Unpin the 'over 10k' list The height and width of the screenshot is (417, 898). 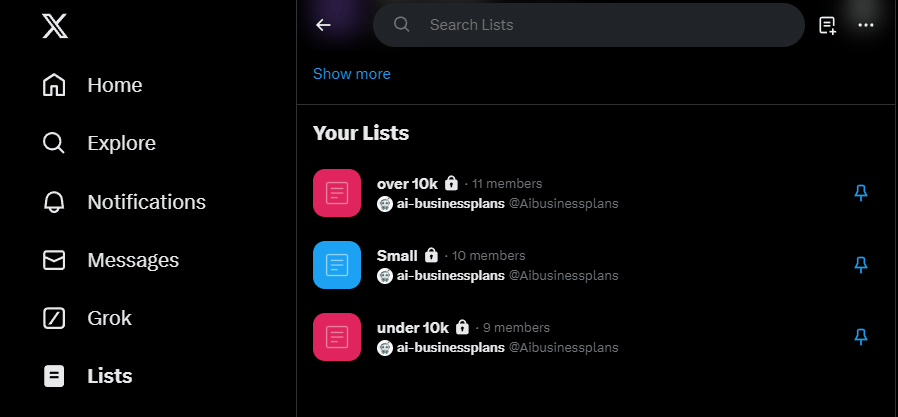(860, 193)
